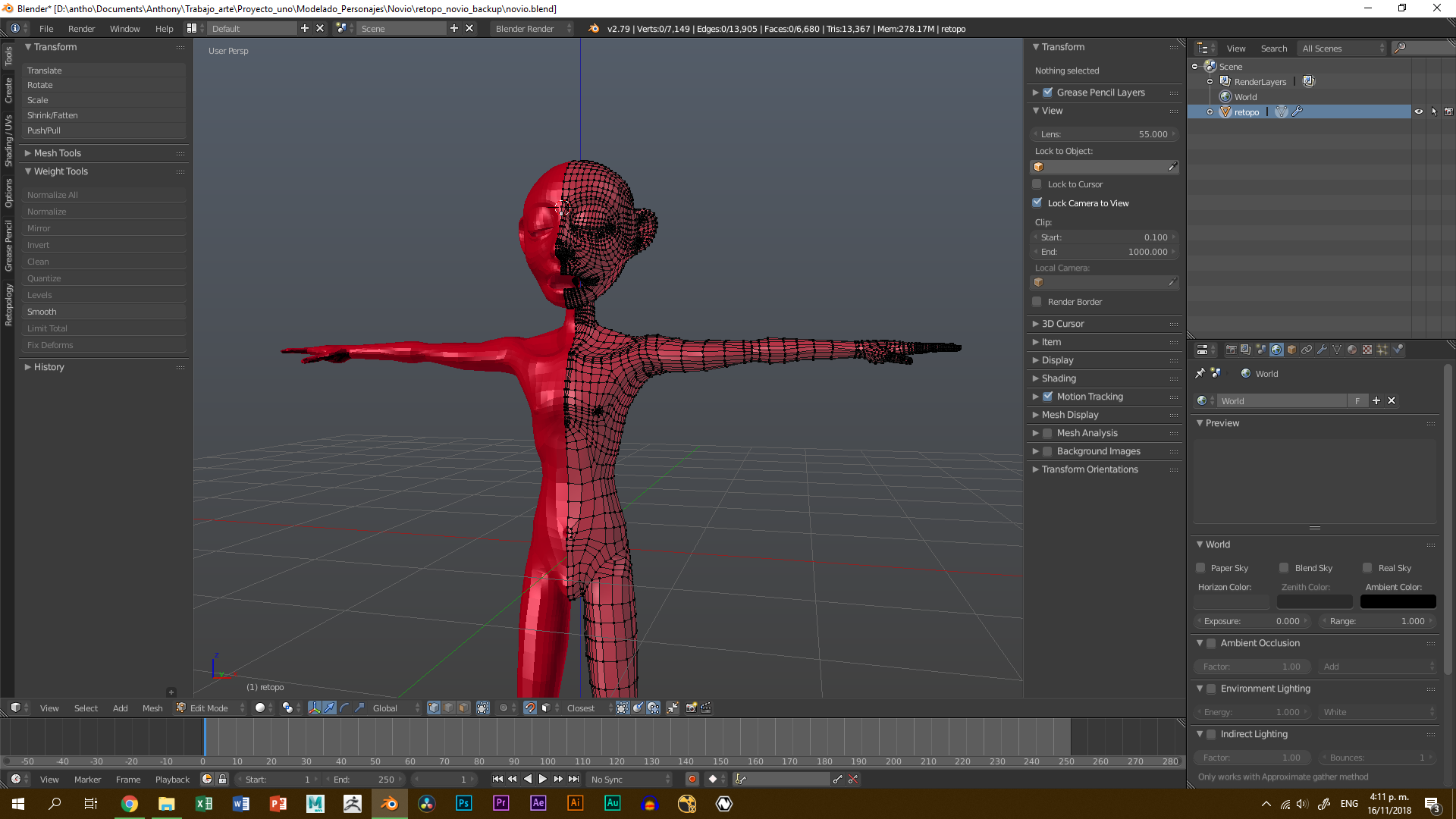Uncheck Lock Camera to View
The image size is (1456, 819).
click(x=1037, y=202)
